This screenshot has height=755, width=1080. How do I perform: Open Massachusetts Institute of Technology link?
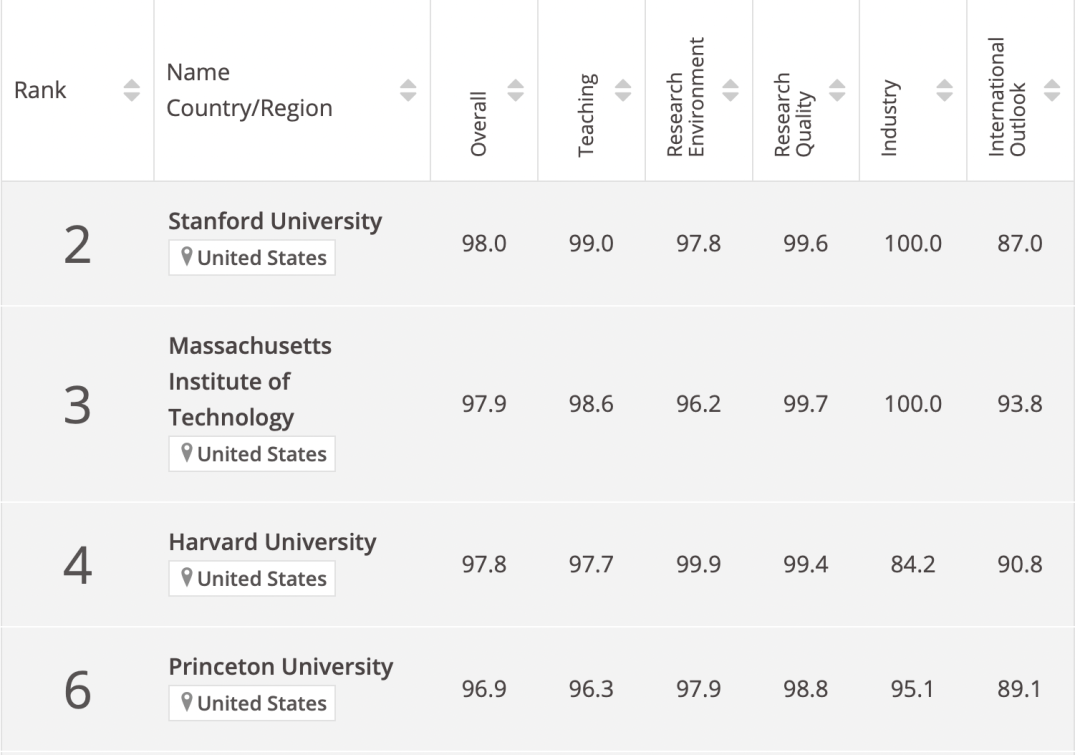250,382
